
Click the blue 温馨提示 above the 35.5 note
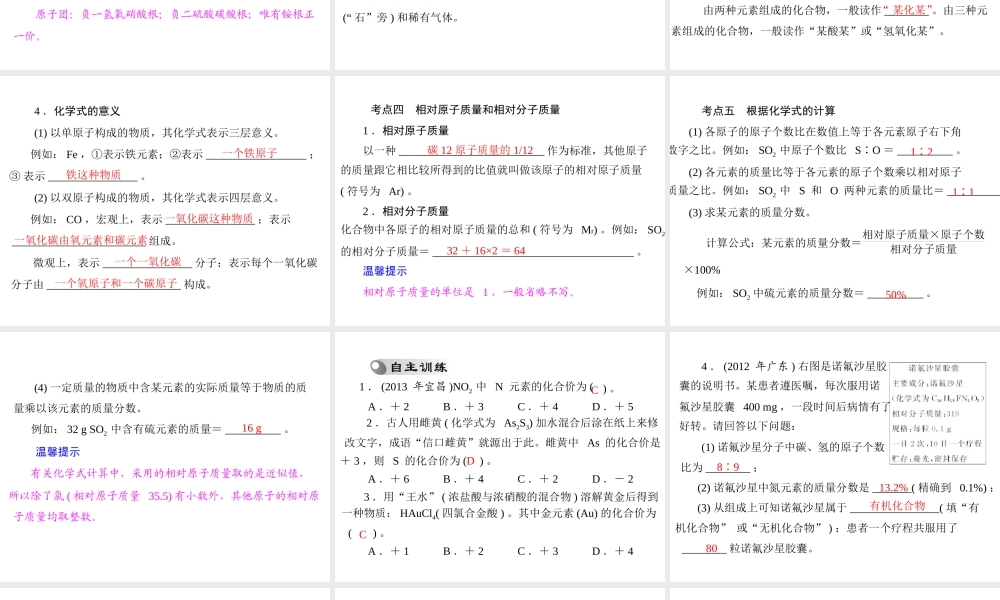pyautogui.click(x=57, y=452)
